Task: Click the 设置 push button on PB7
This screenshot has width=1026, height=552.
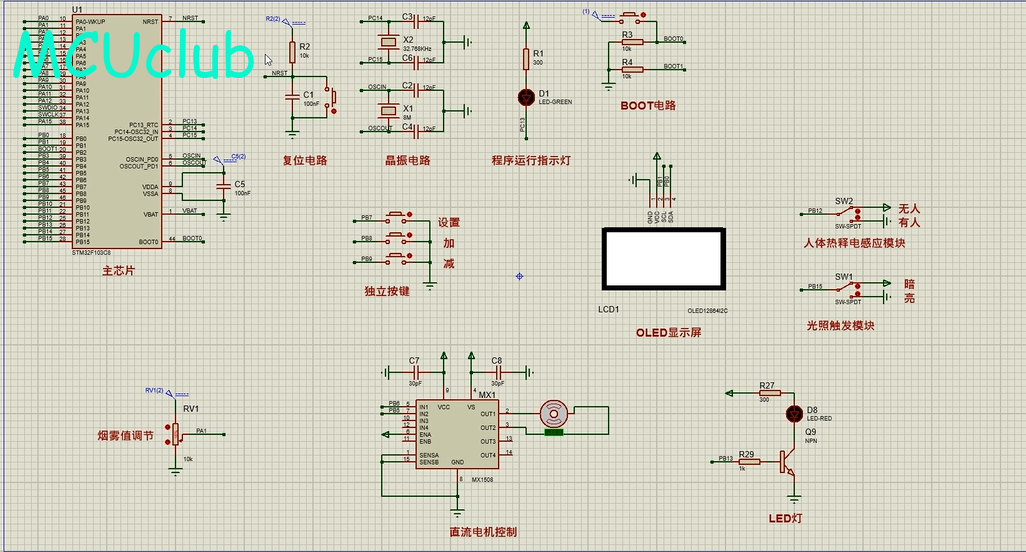Action: pos(398,215)
